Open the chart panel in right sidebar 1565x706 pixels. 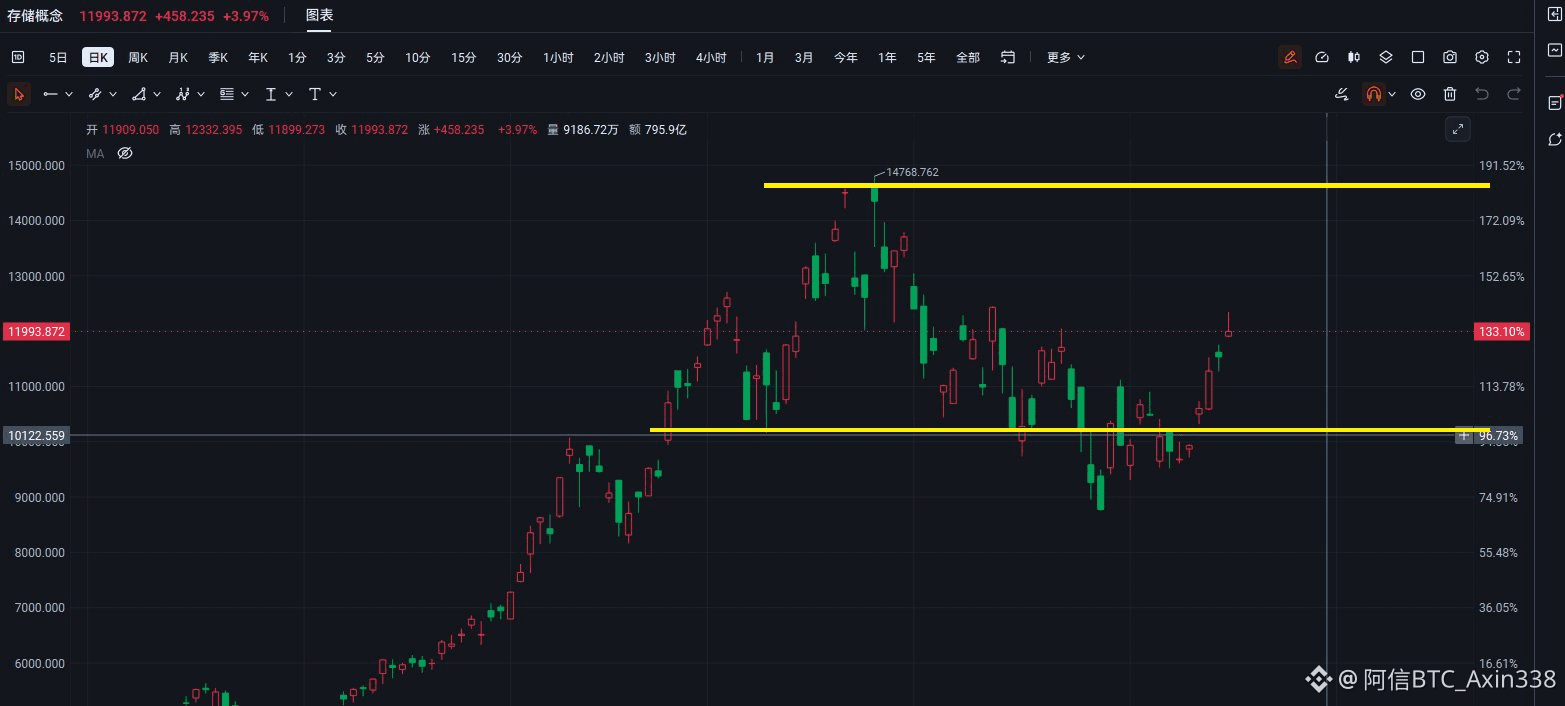[1555, 49]
